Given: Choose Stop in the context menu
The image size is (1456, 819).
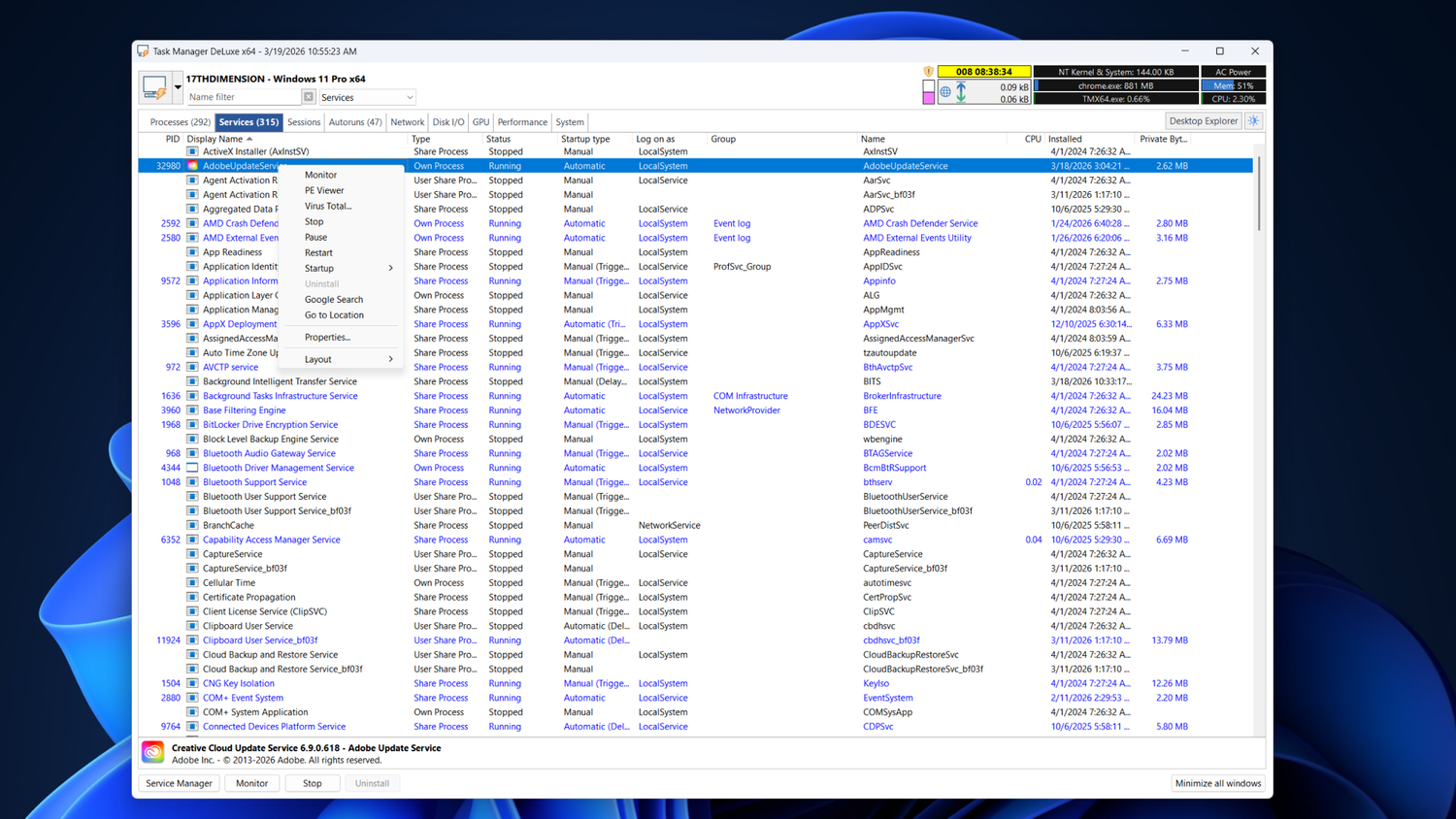Looking at the screenshot, I should (341, 221).
